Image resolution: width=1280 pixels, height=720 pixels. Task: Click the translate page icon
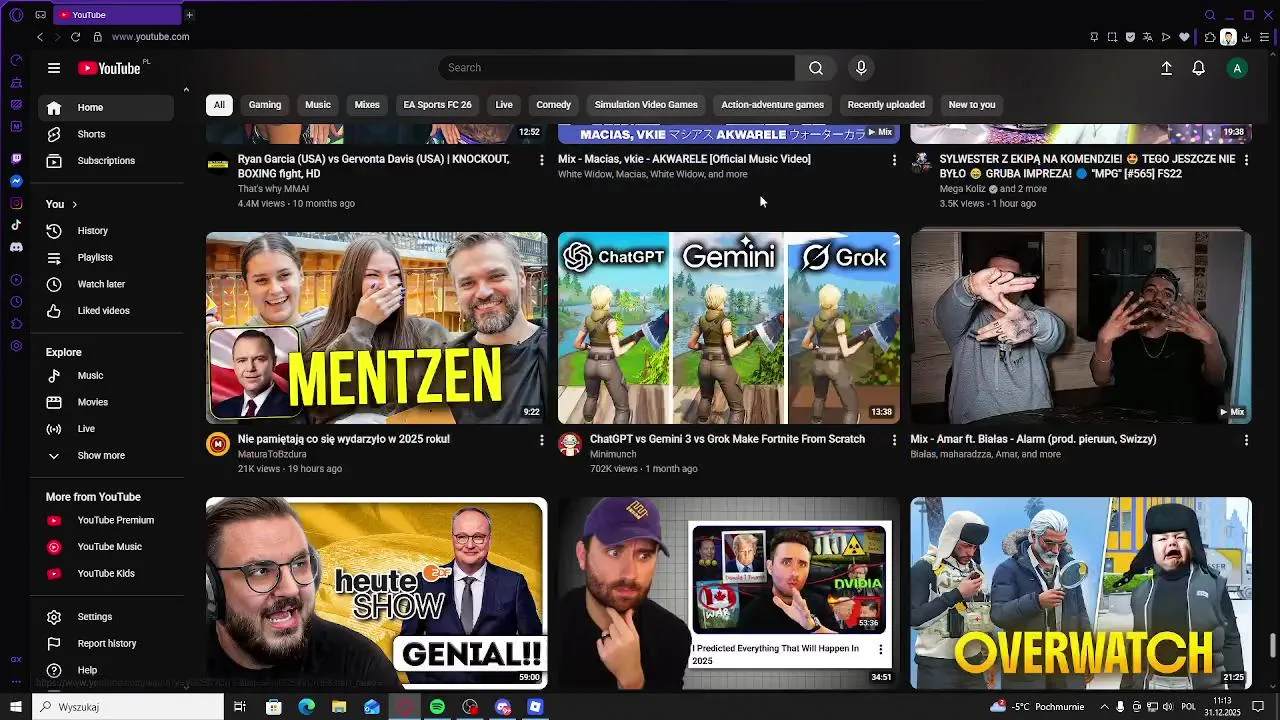click(x=1148, y=37)
